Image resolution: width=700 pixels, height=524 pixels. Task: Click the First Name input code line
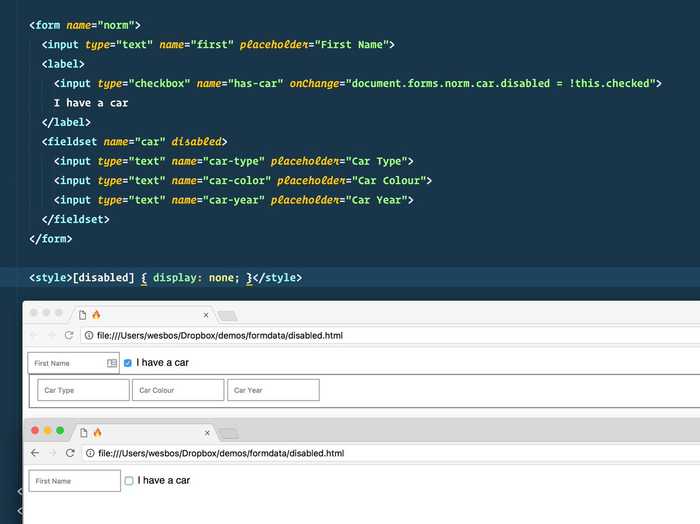218,45
